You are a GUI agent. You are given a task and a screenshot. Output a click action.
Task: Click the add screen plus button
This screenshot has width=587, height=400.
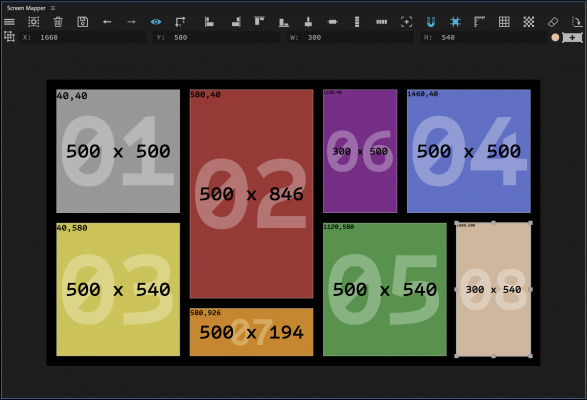coord(572,37)
